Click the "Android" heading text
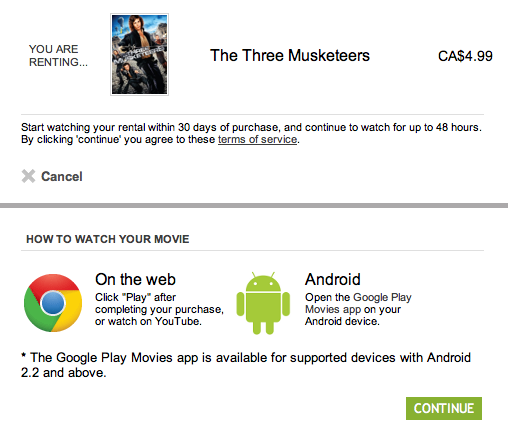The image size is (508, 434). tap(332, 279)
